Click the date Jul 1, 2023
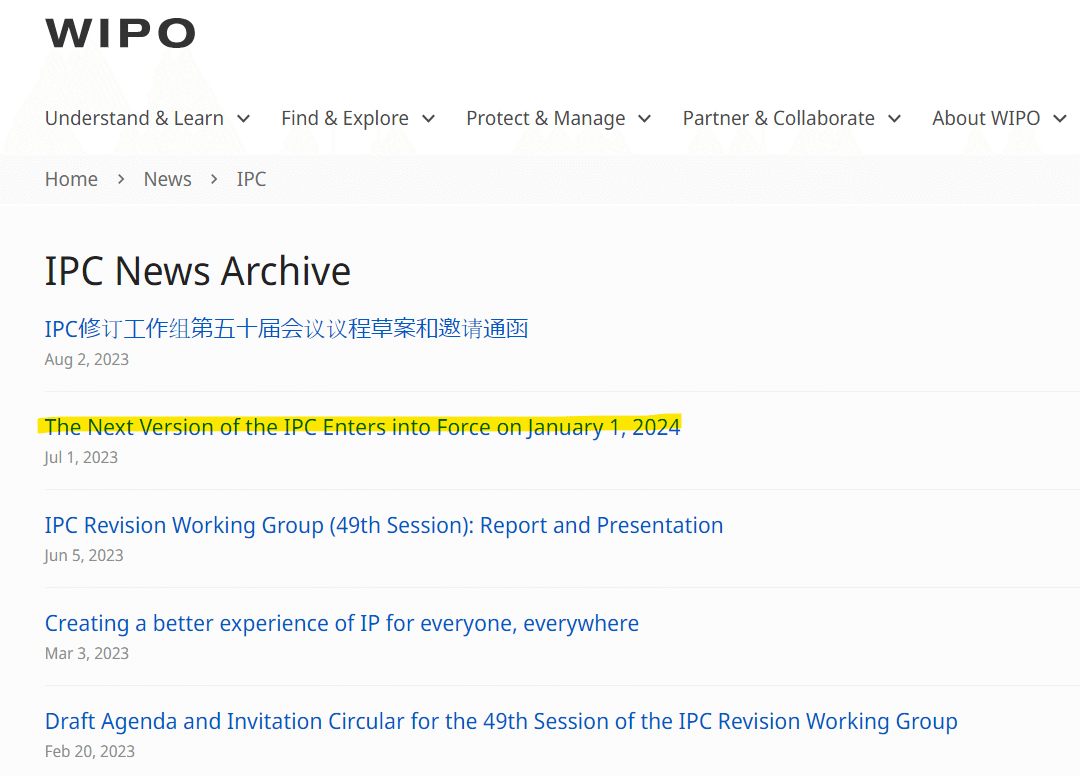1080x776 pixels. (81, 457)
